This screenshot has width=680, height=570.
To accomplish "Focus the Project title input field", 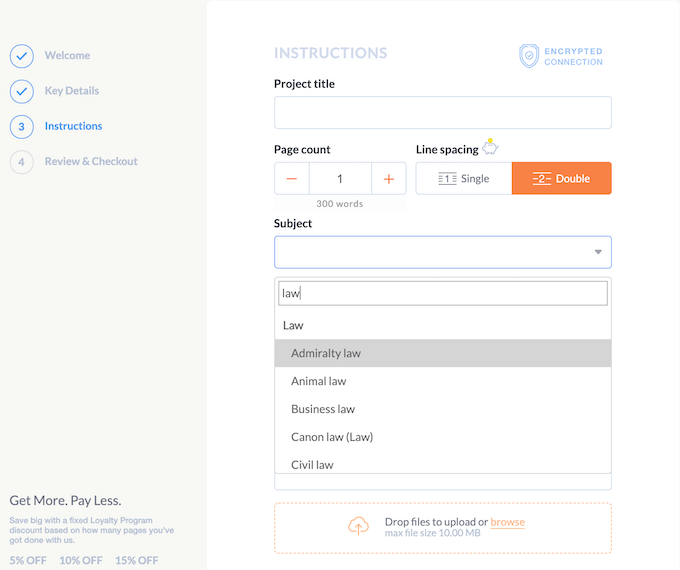I will (442, 113).
